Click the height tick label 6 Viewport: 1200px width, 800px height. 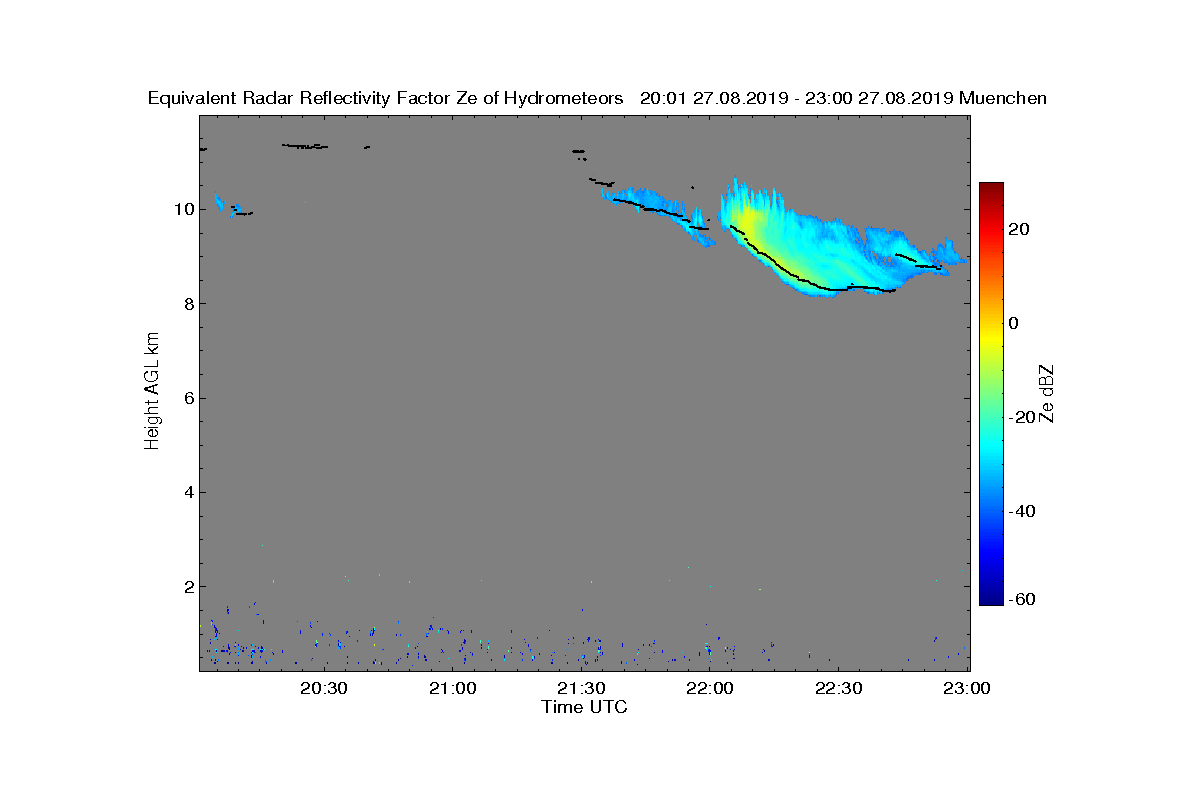coord(188,398)
